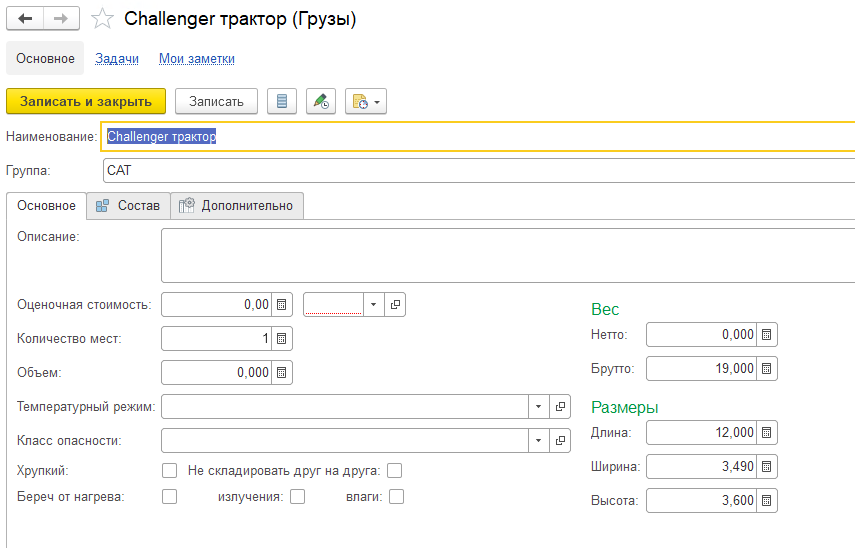Open calculator icon for Длина field

point(767,433)
